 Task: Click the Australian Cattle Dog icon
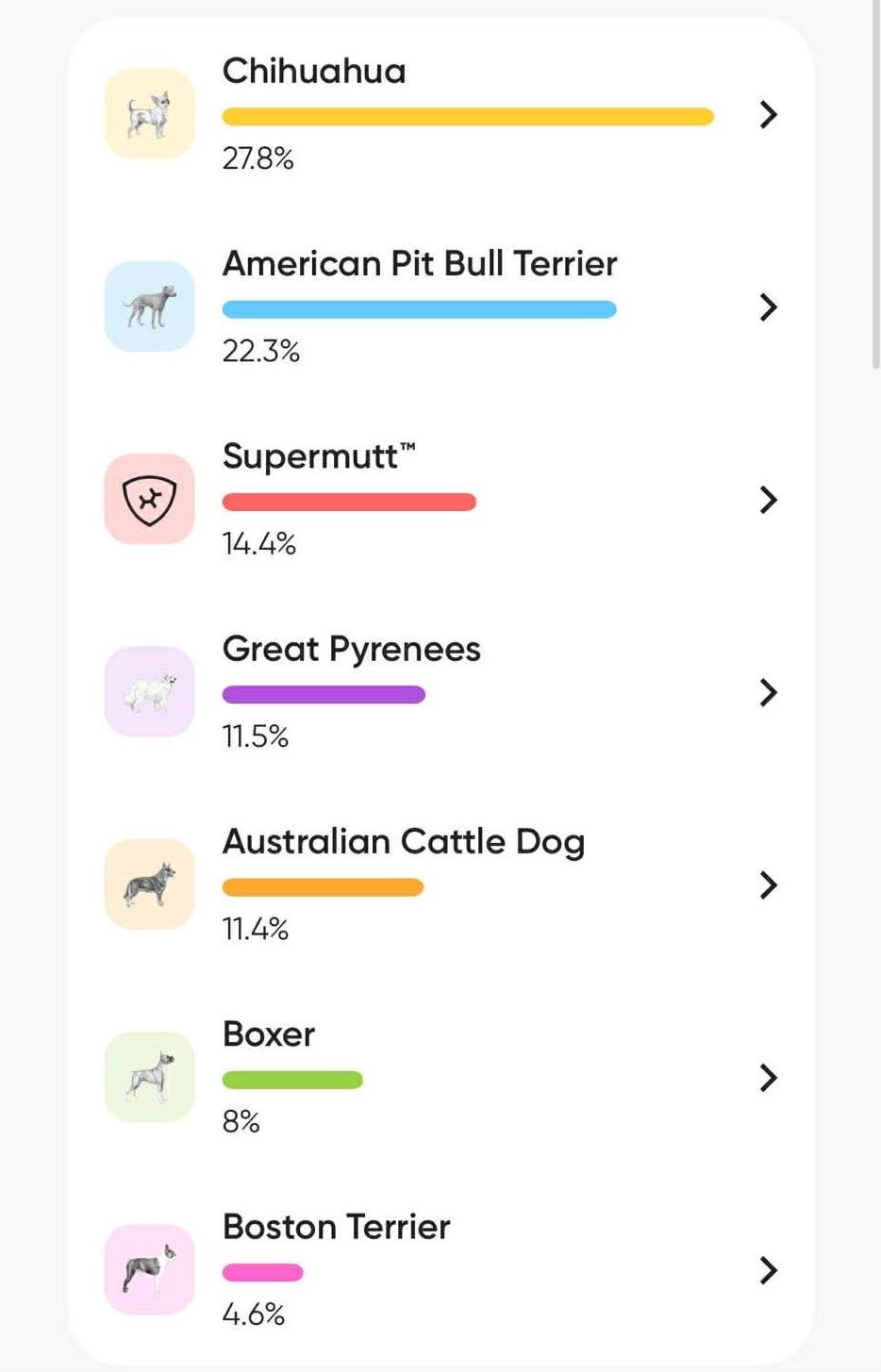tap(149, 884)
